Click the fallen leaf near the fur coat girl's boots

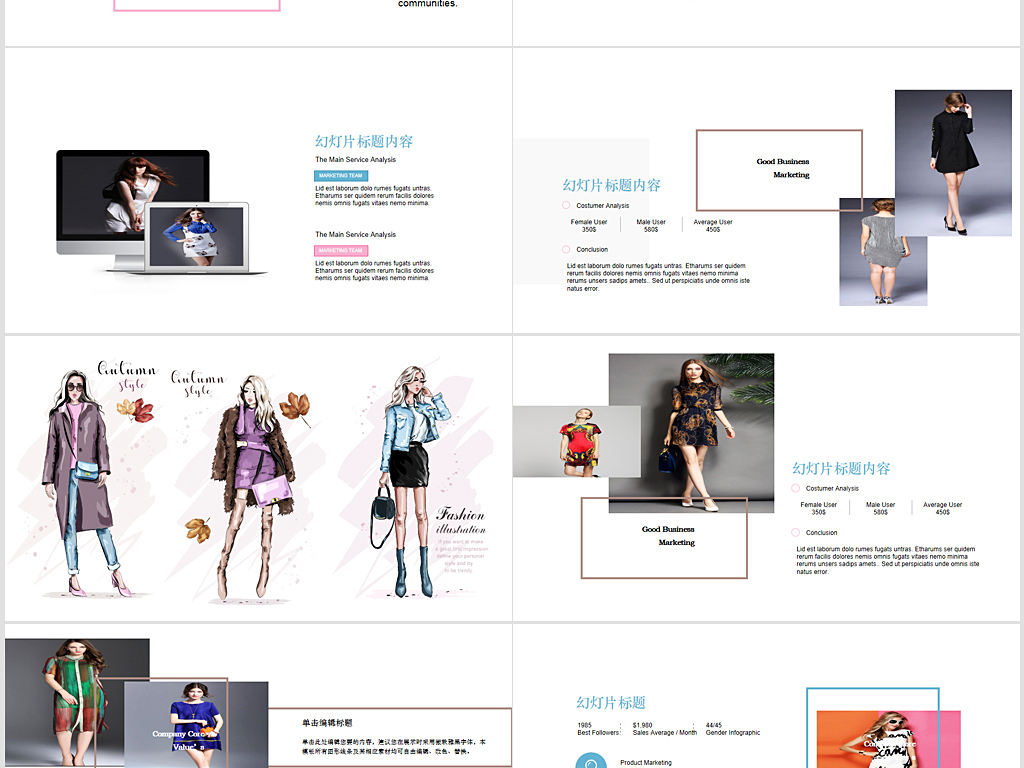click(198, 528)
